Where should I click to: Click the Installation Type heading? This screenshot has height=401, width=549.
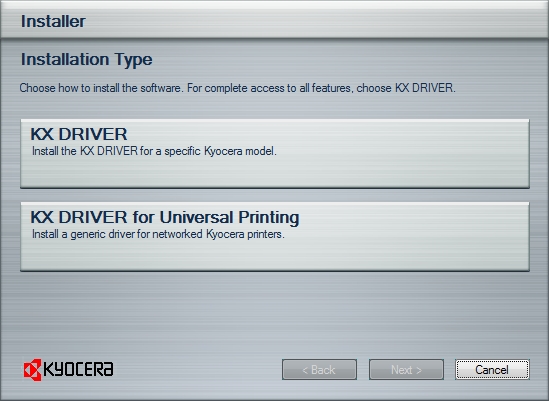pyautogui.click(x=86, y=60)
